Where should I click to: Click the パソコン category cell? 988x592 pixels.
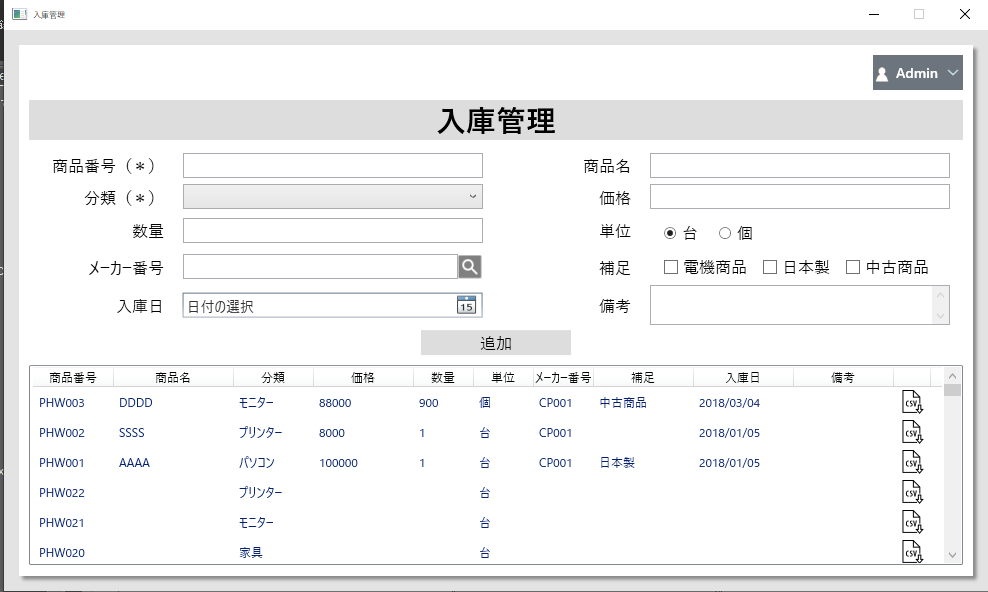(x=256, y=462)
